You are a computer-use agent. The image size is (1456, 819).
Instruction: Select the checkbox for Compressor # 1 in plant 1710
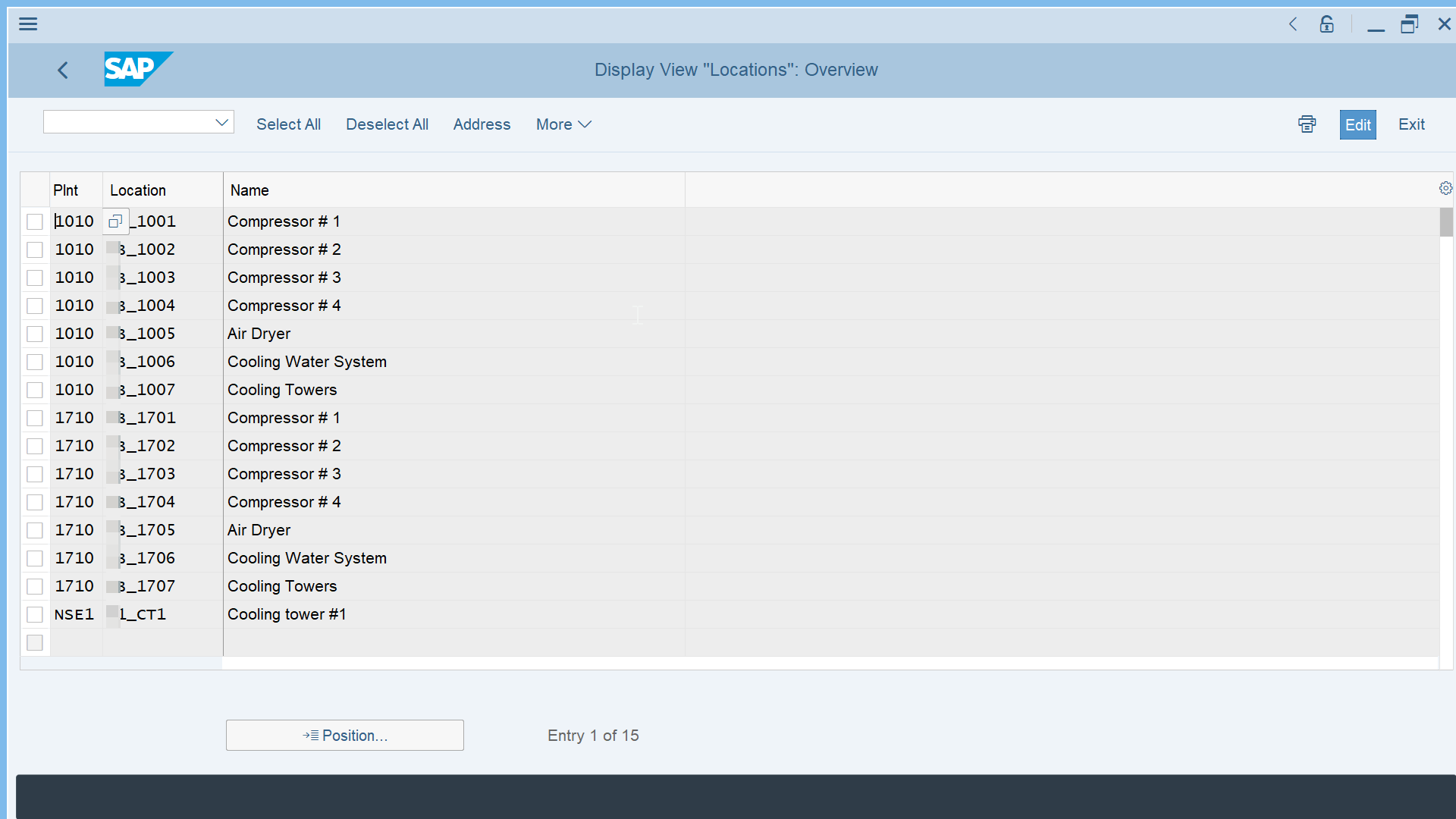coord(34,418)
